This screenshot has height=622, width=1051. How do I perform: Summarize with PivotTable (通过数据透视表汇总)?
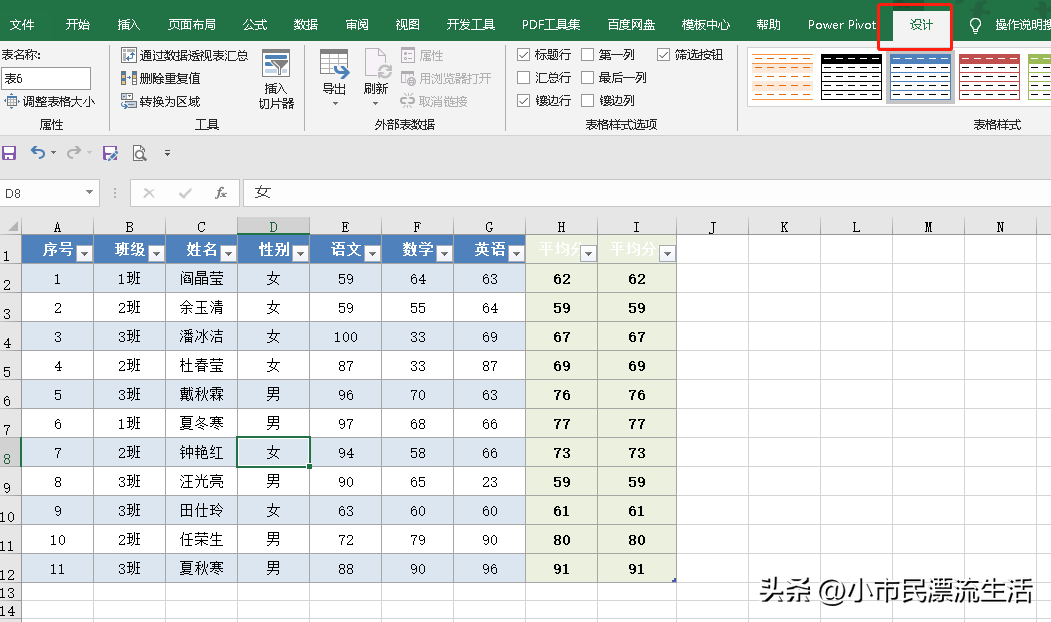click(x=184, y=55)
